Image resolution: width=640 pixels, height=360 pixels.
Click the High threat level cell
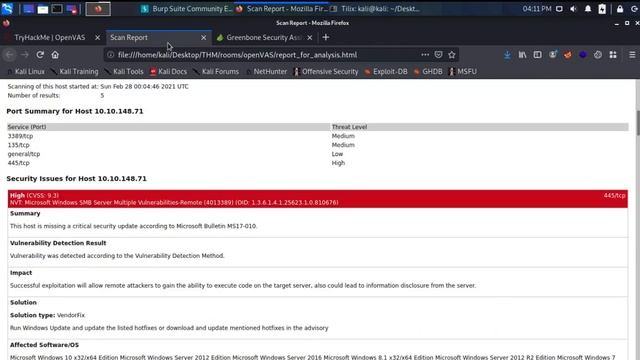click(x=338, y=163)
